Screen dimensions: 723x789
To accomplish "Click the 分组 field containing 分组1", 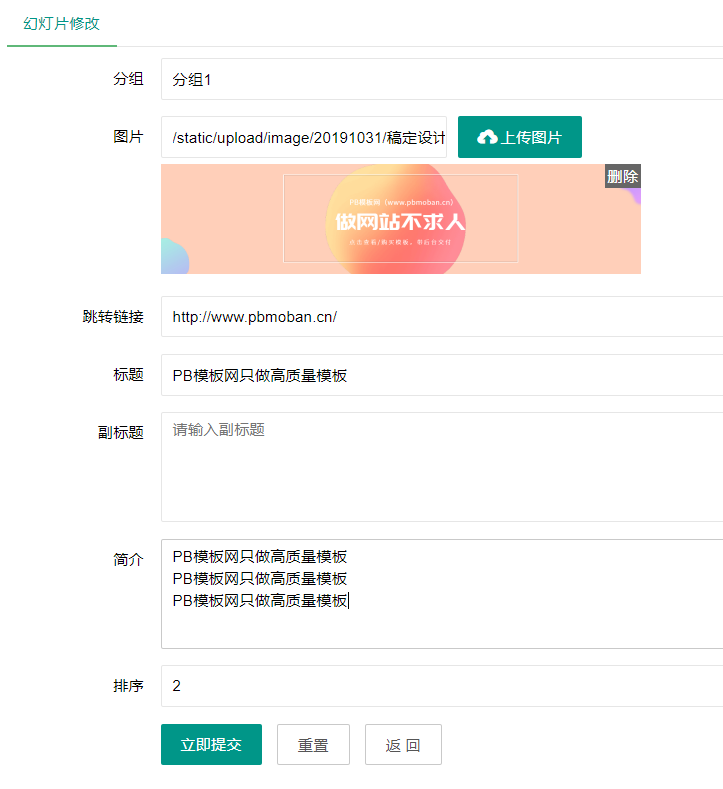I will 440,79.
